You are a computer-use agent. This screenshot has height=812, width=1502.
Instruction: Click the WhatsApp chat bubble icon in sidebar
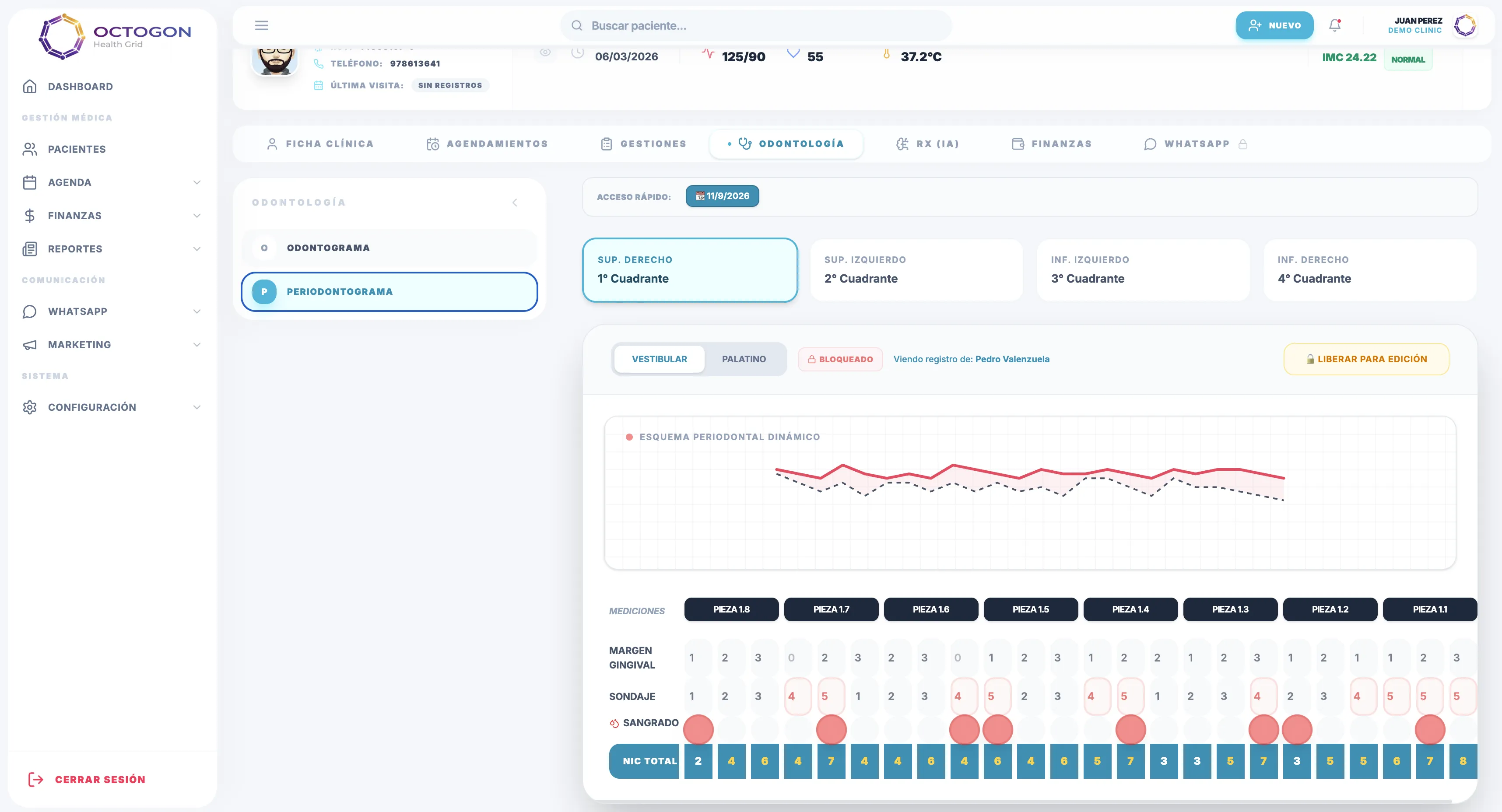pos(30,311)
